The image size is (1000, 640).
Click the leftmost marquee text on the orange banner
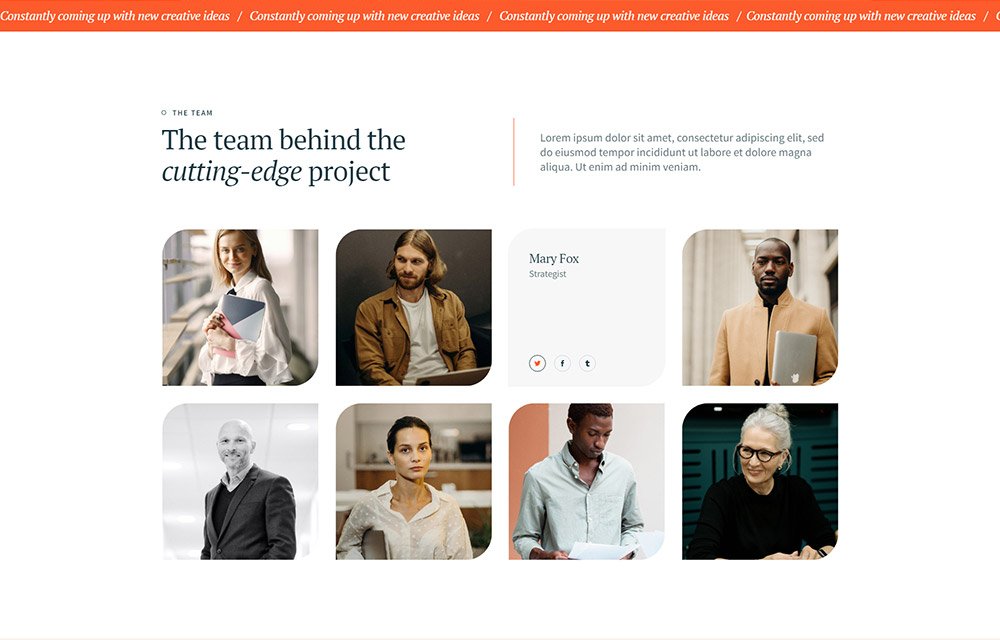[x=115, y=16]
